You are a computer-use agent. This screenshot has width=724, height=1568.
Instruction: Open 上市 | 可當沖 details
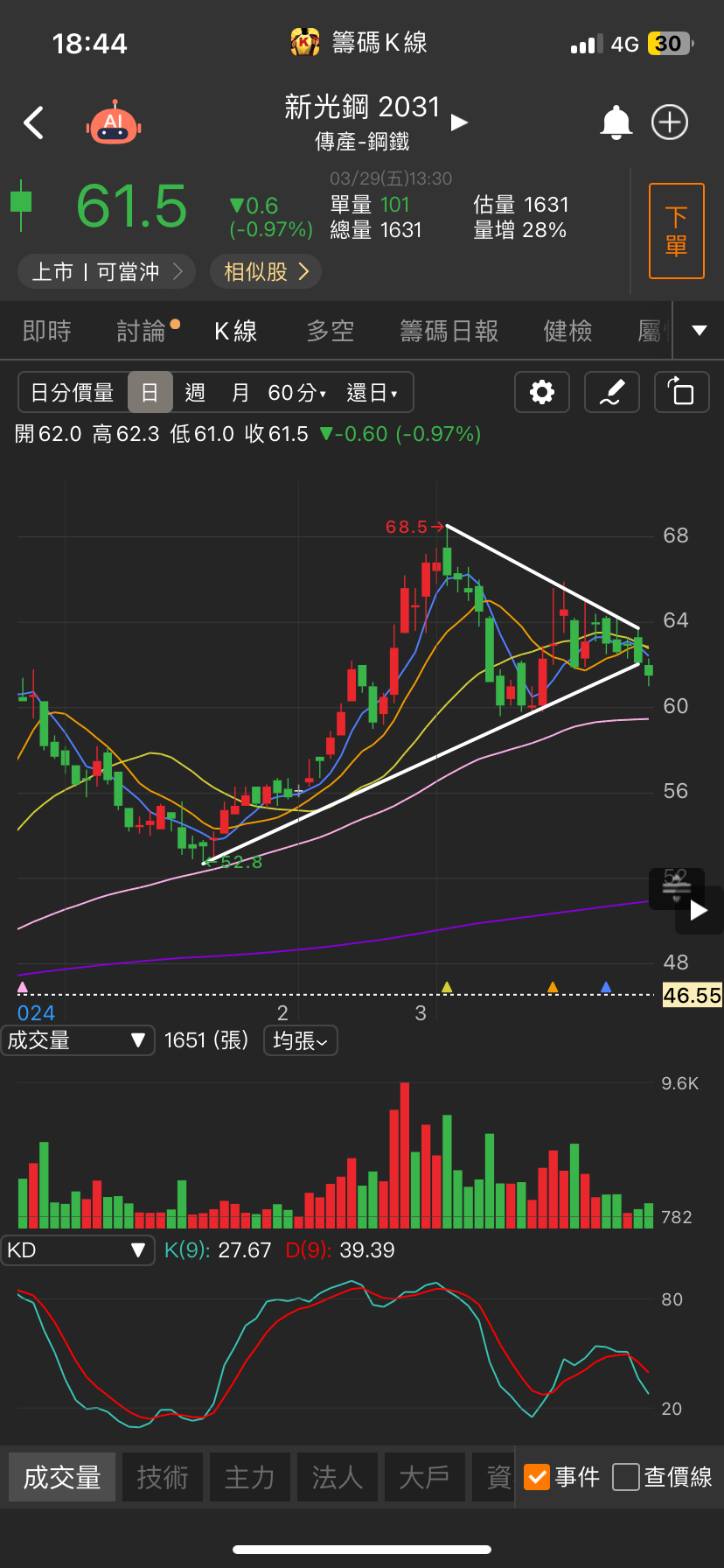pyautogui.click(x=107, y=272)
